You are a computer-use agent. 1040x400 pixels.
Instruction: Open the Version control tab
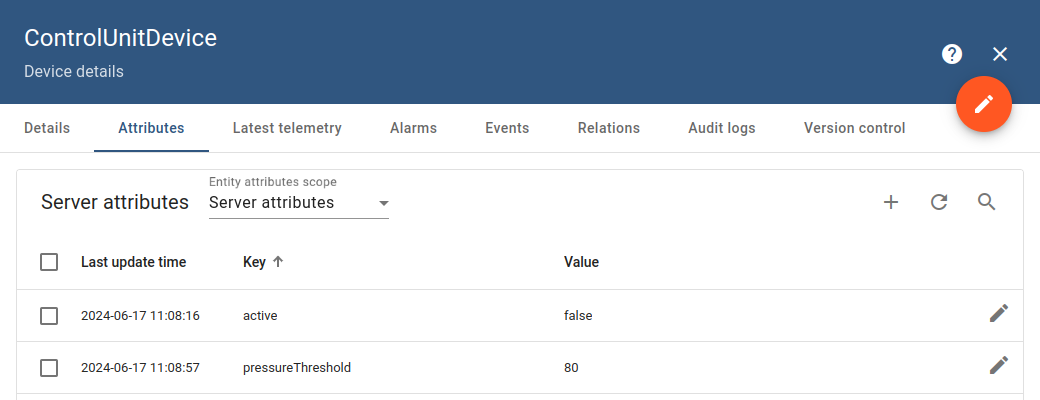[x=854, y=128]
